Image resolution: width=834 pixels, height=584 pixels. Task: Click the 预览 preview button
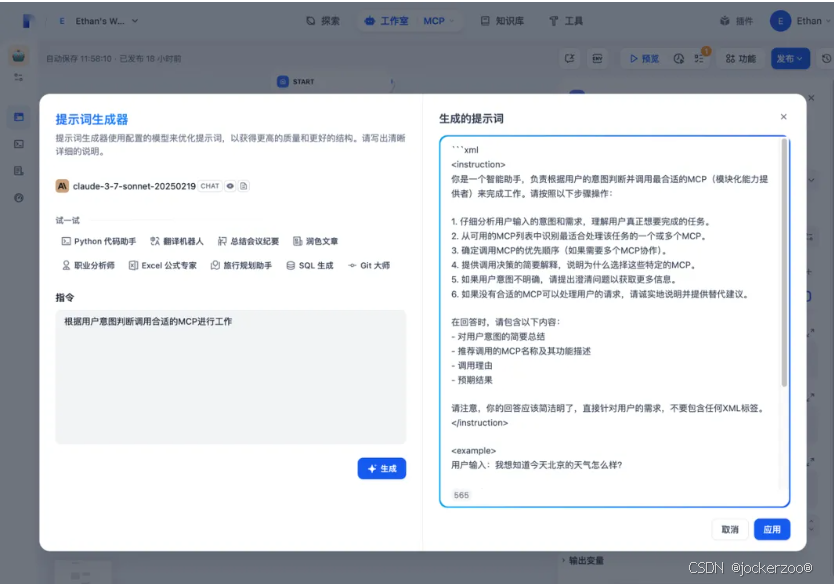point(644,59)
